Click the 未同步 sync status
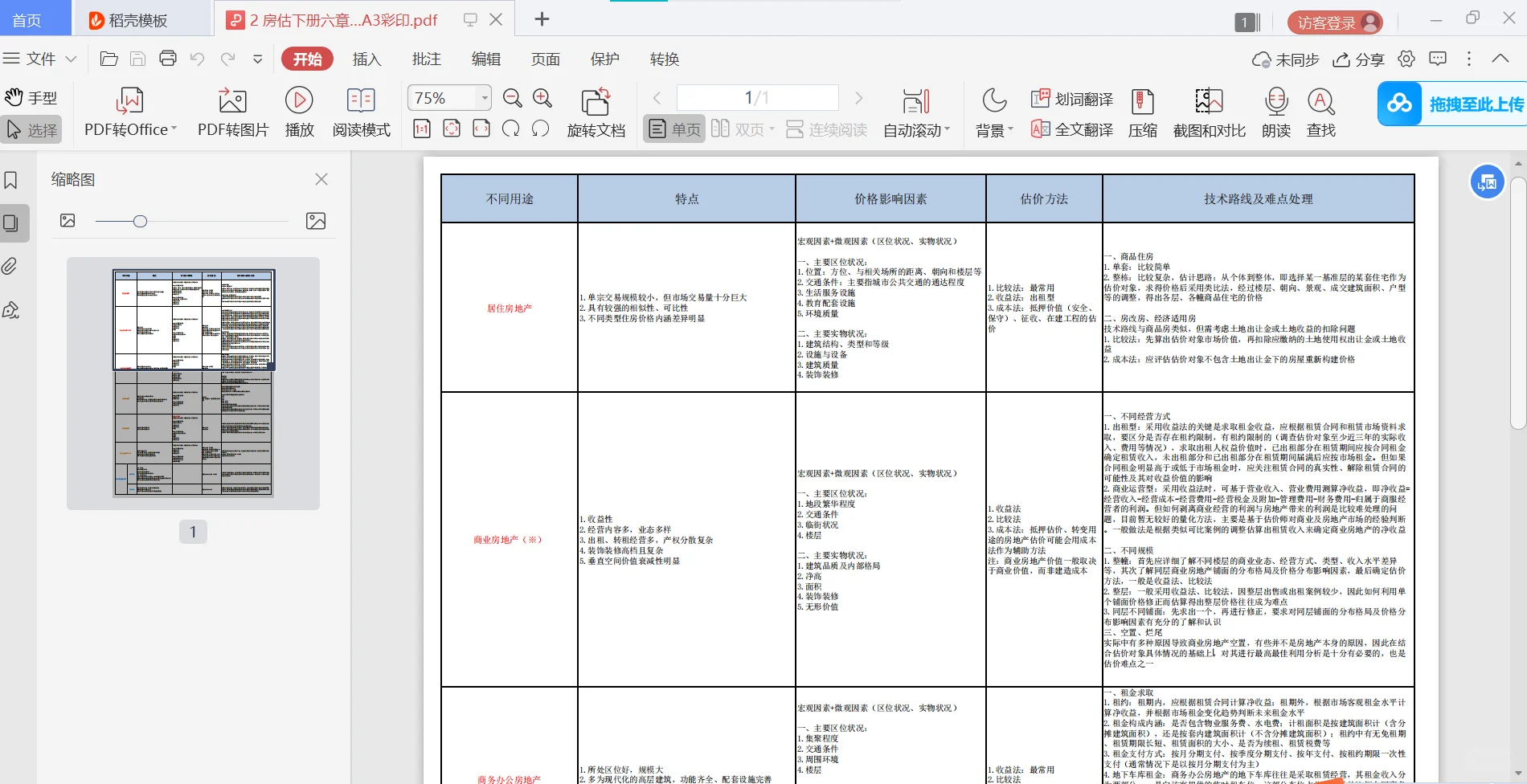The image size is (1527, 784). click(1285, 59)
